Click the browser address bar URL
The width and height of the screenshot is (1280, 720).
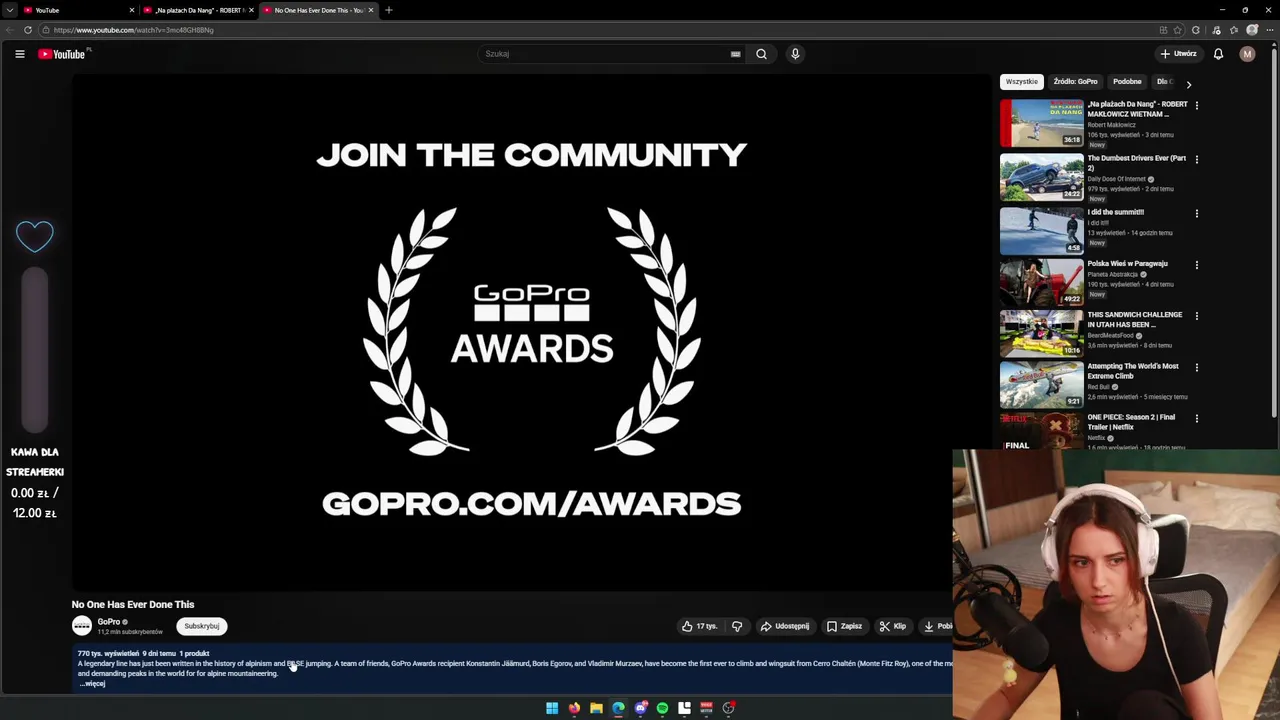[133, 30]
